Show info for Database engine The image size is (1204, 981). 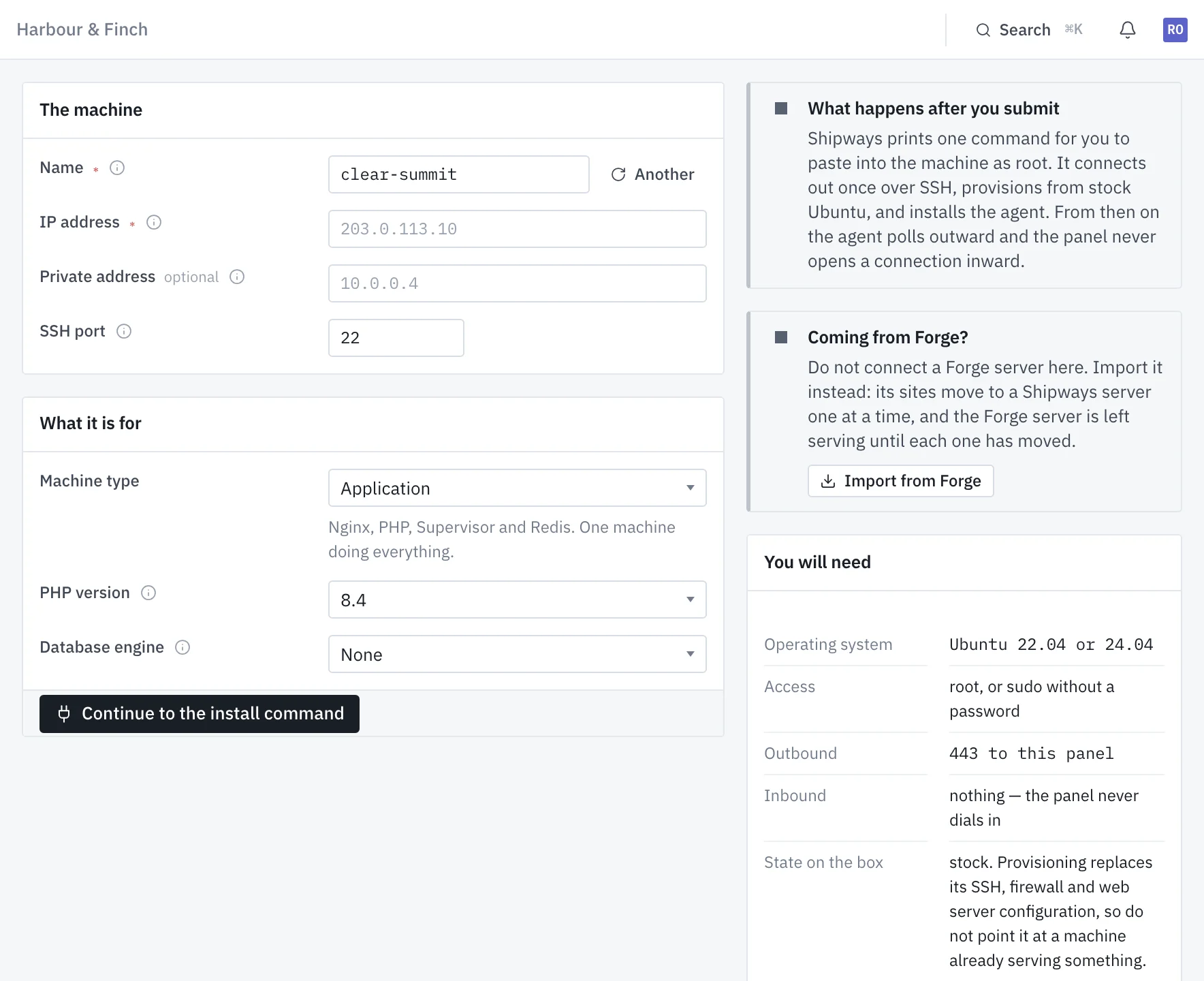183,647
